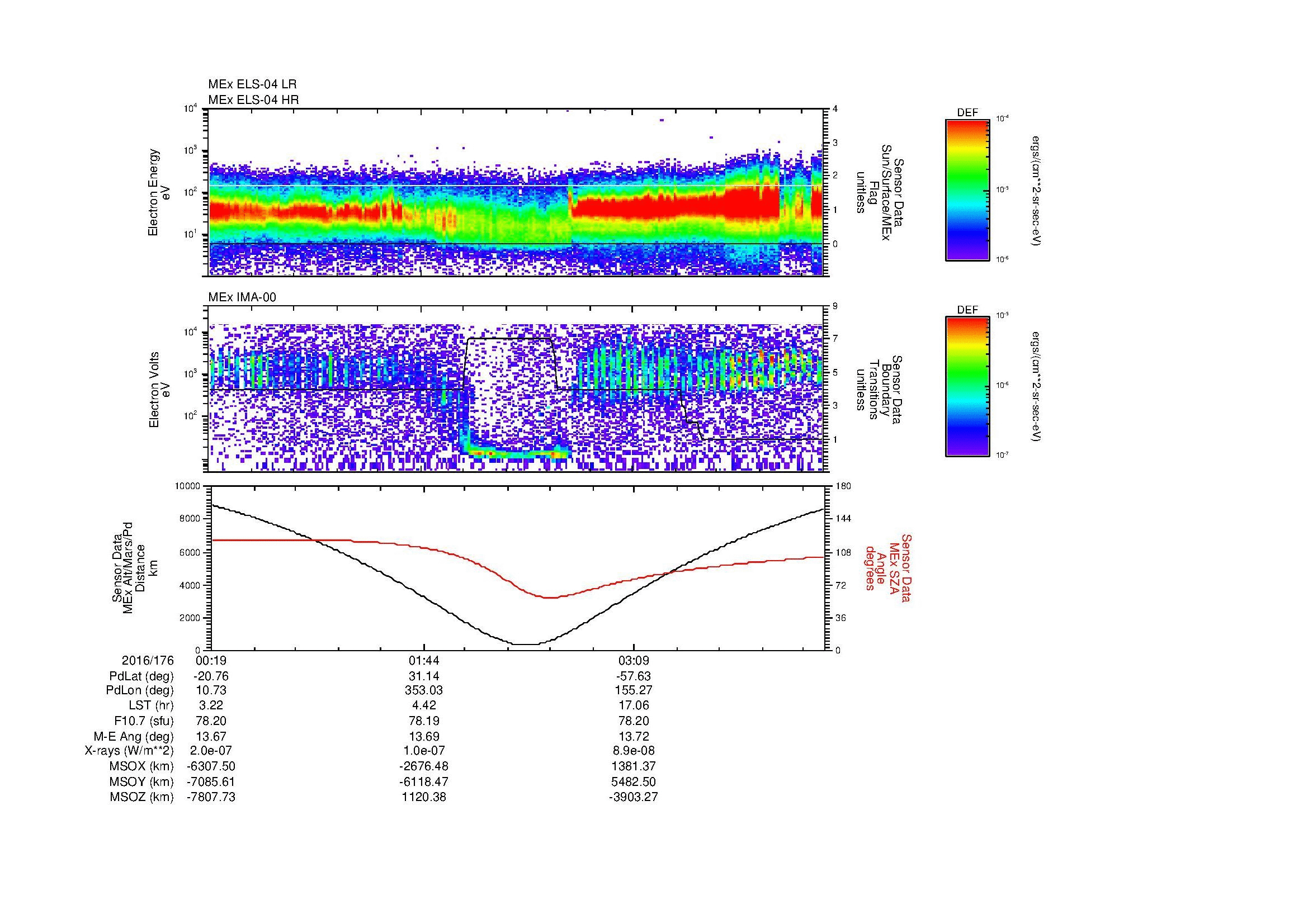Click the MSOY value 5482.50
The image size is (1308, 924).
pyautogui.click(x=634, y=781)
